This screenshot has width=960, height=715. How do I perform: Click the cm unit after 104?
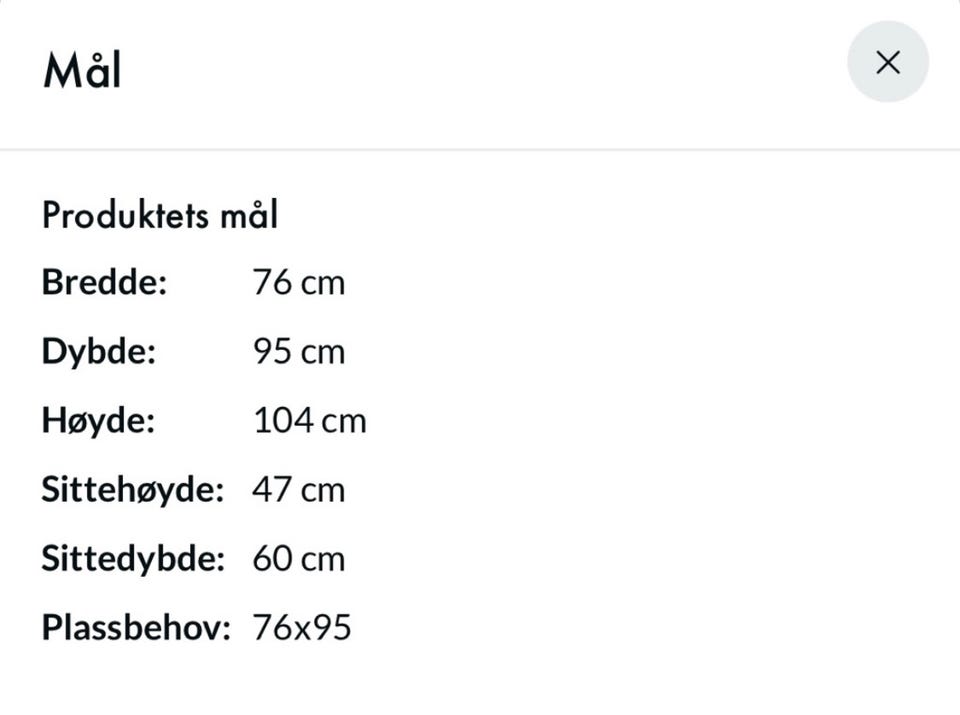point(344,422)
